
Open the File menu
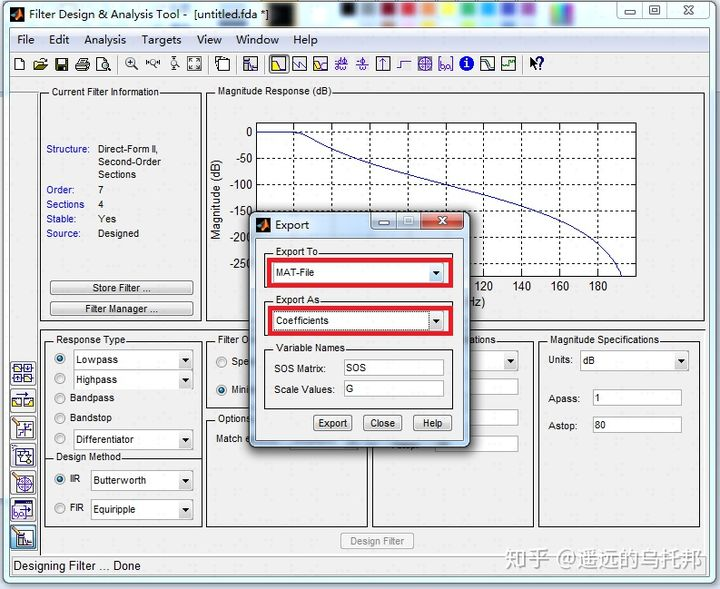pyautogui.click(x=26, y=40)
